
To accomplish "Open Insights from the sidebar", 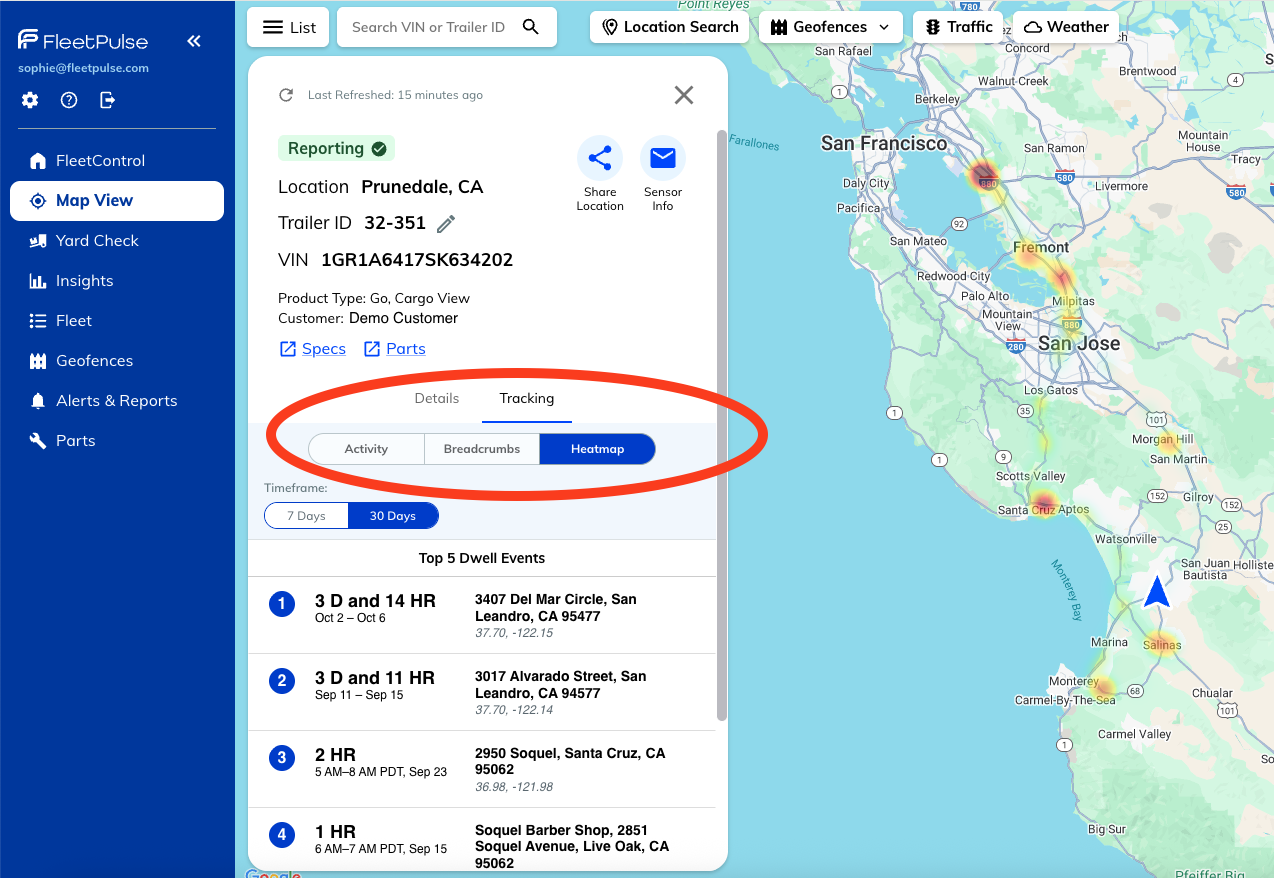I will (x=85, y=281).
